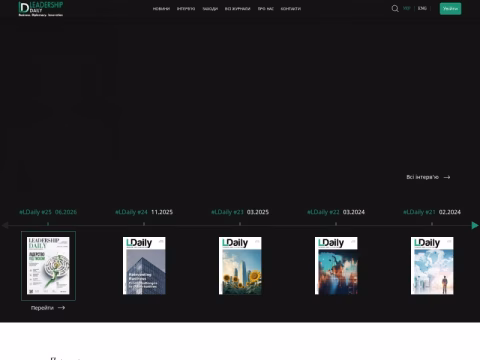Click the timeline tick for issue #22
The height and width of the screenshot is (360, 480).
(x=336, y=224)
